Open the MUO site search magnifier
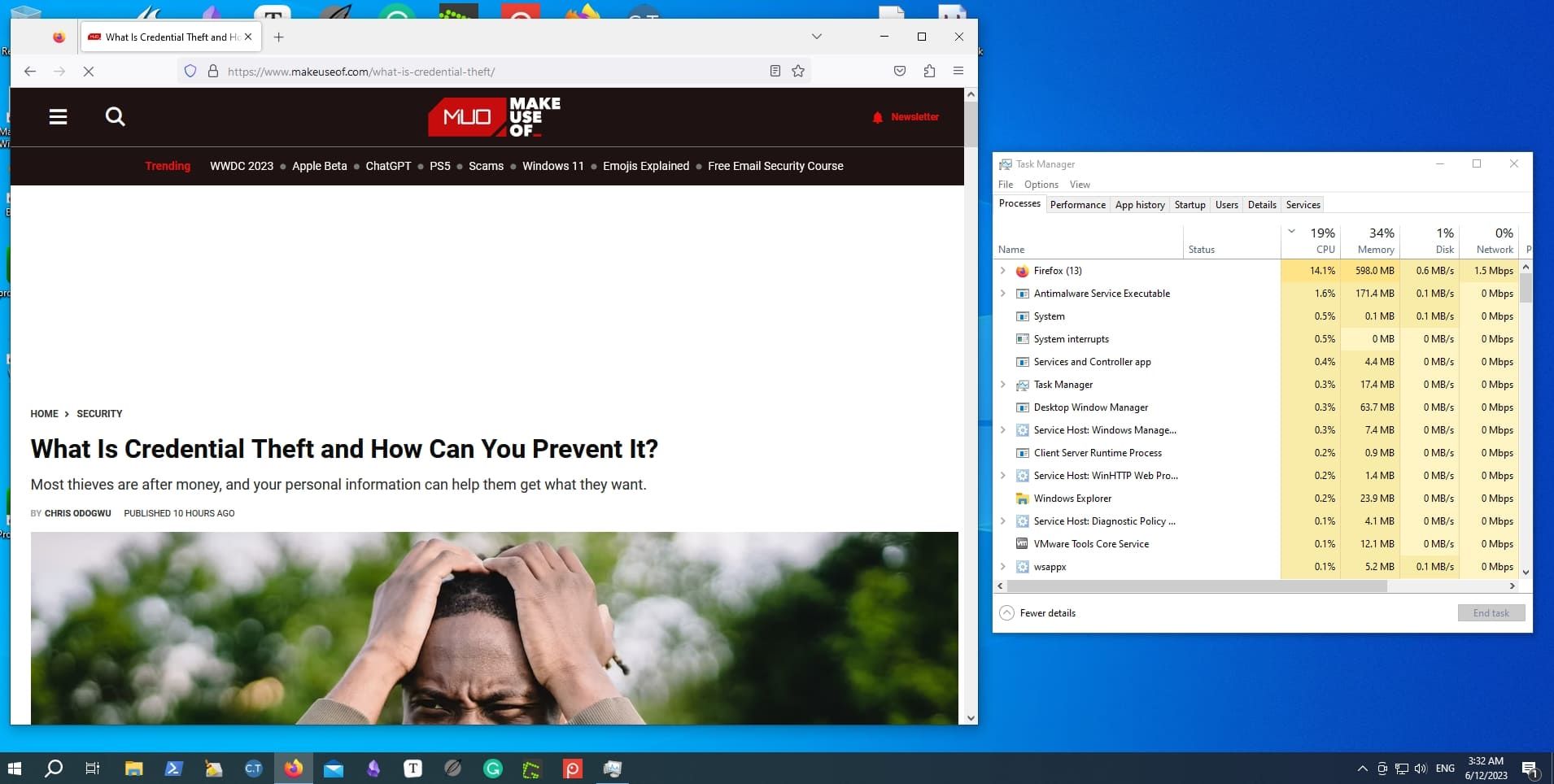 pos(116,117)
